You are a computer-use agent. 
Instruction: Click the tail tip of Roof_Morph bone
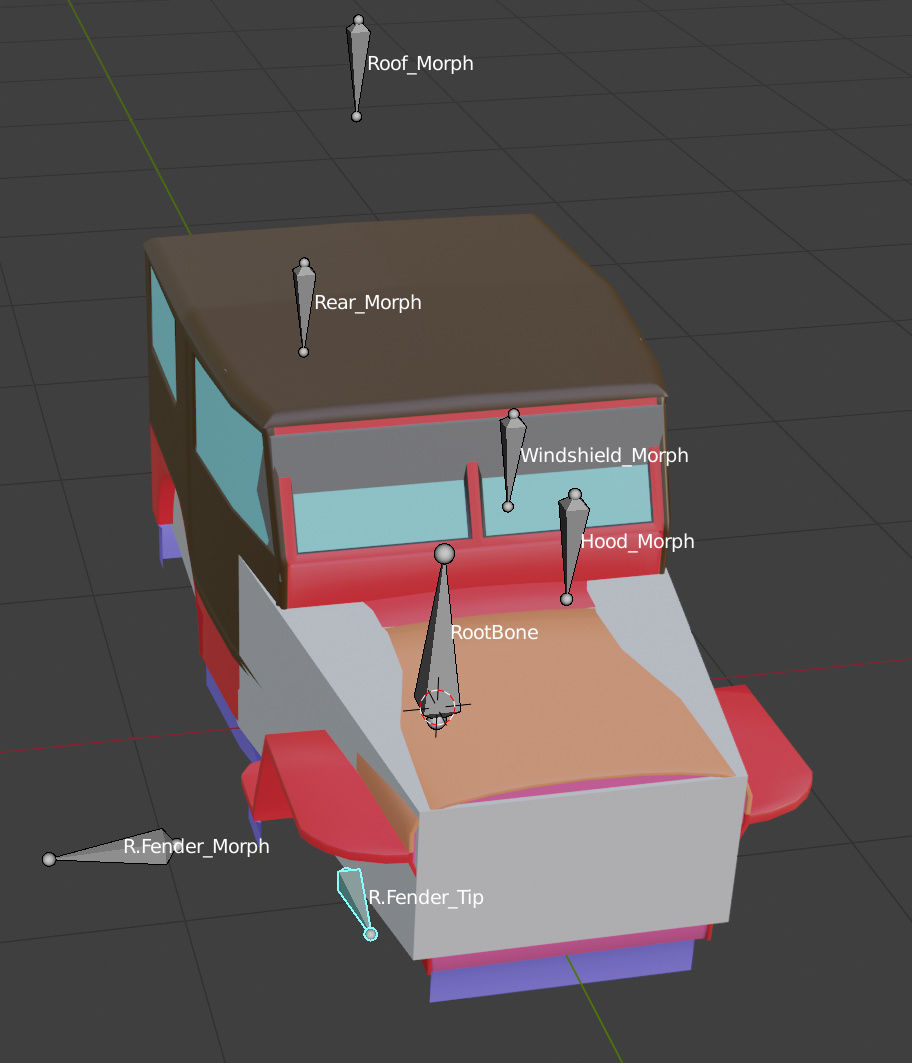tap(356, 117)
